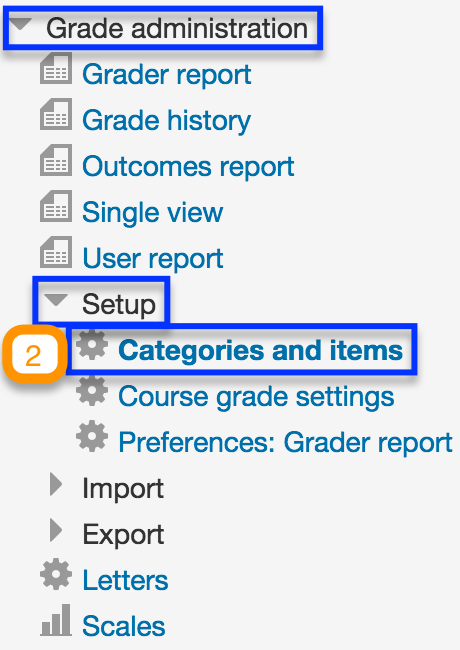Click the User report table icon
Screen dimensions: 460x650
(x=56, y=252)
